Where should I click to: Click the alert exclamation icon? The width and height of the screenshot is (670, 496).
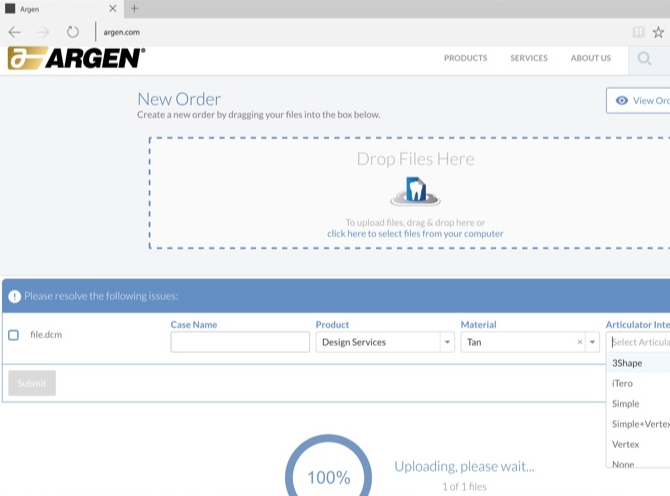coord(15,296)
